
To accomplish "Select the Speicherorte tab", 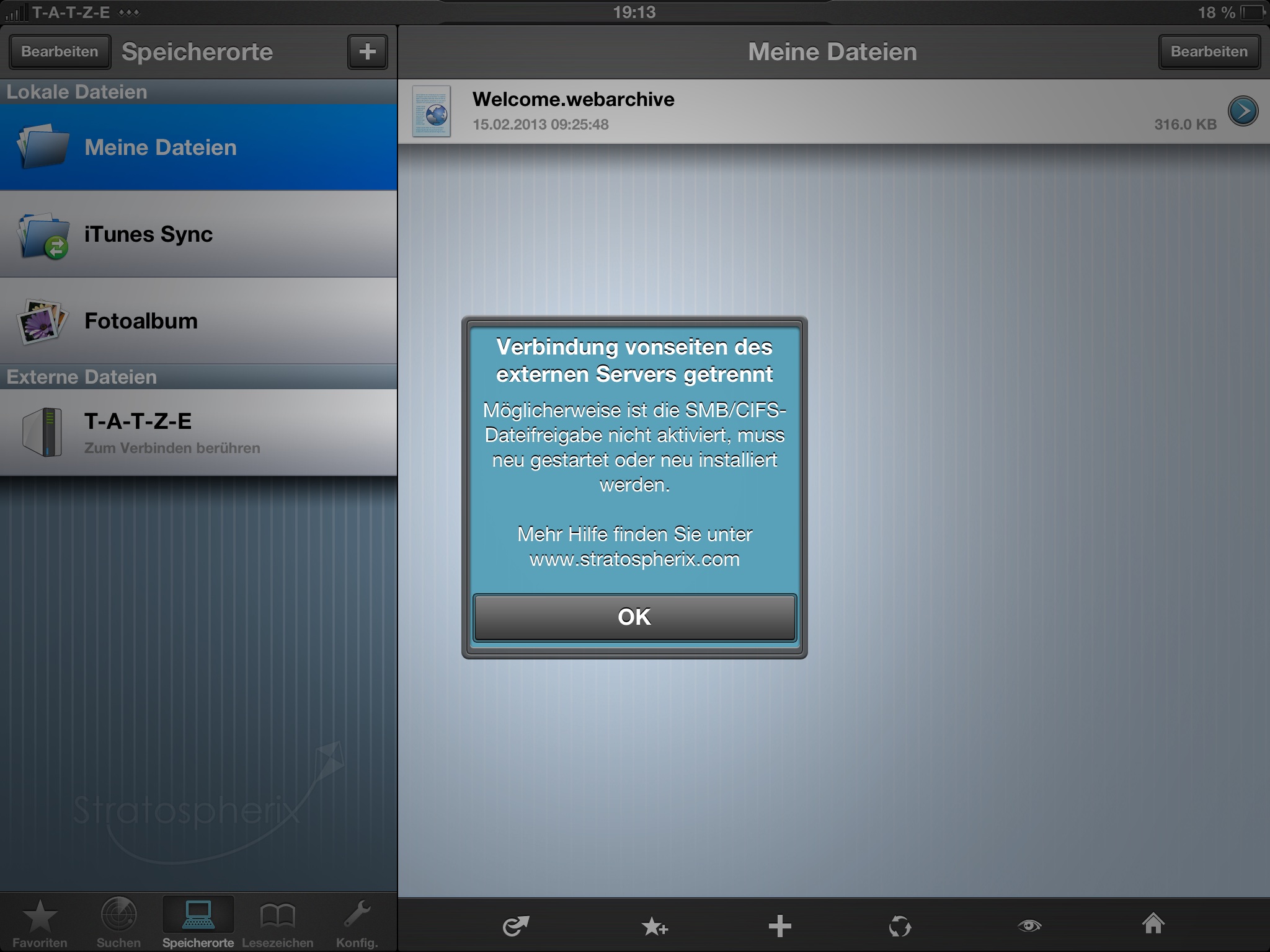I will click(198, 923).
